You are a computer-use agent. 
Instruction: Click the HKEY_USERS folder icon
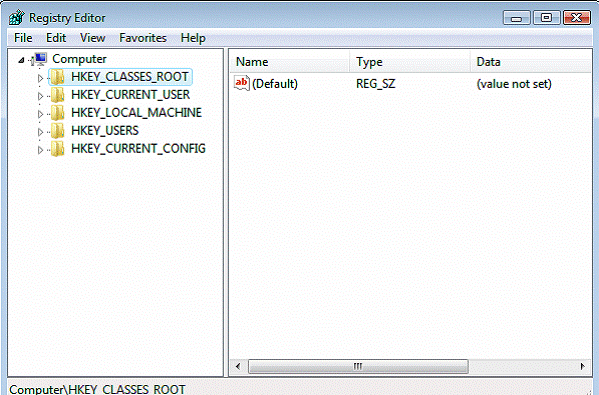(x=57, y=131)
